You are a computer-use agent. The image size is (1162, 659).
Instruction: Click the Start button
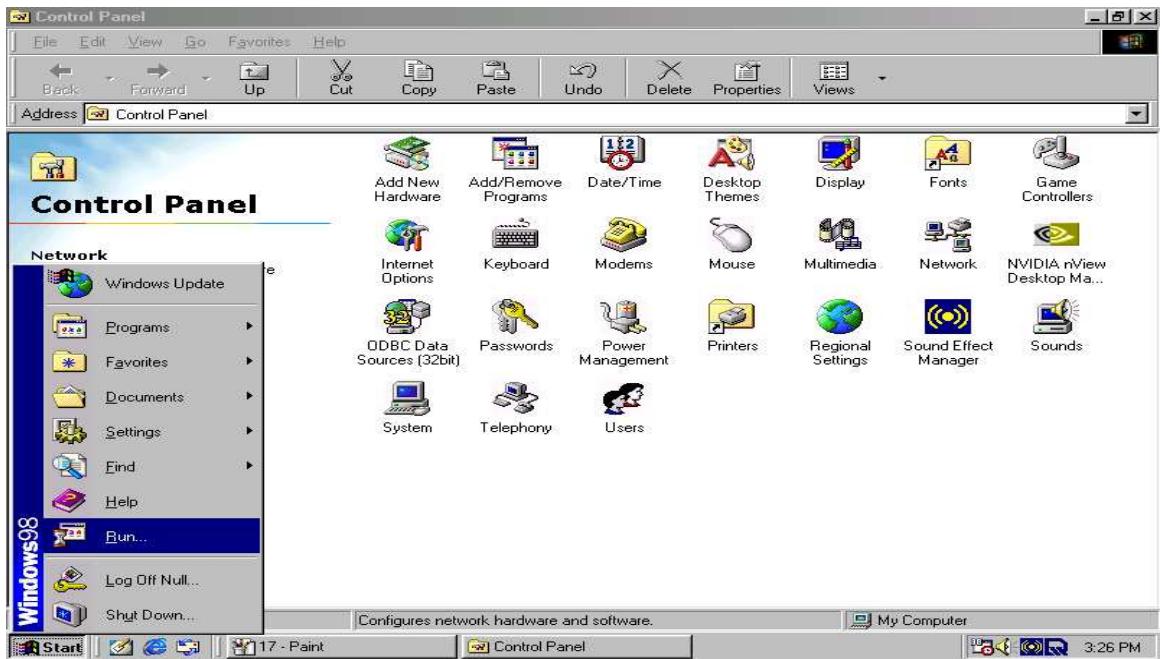tap(48, 647)
